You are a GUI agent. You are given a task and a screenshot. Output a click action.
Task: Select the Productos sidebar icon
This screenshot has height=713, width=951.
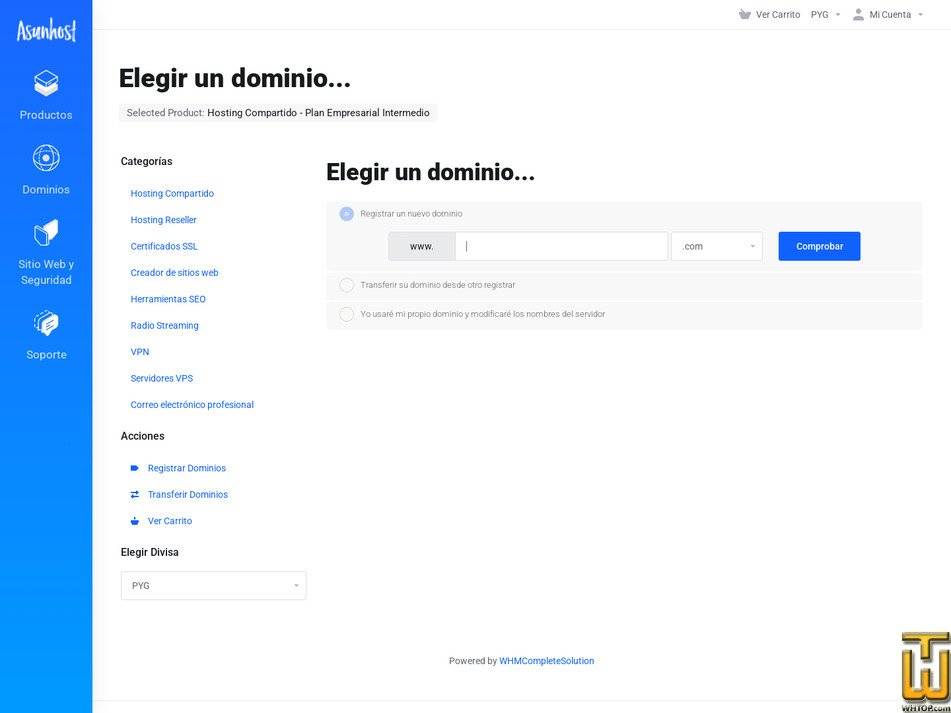point(45,84)
